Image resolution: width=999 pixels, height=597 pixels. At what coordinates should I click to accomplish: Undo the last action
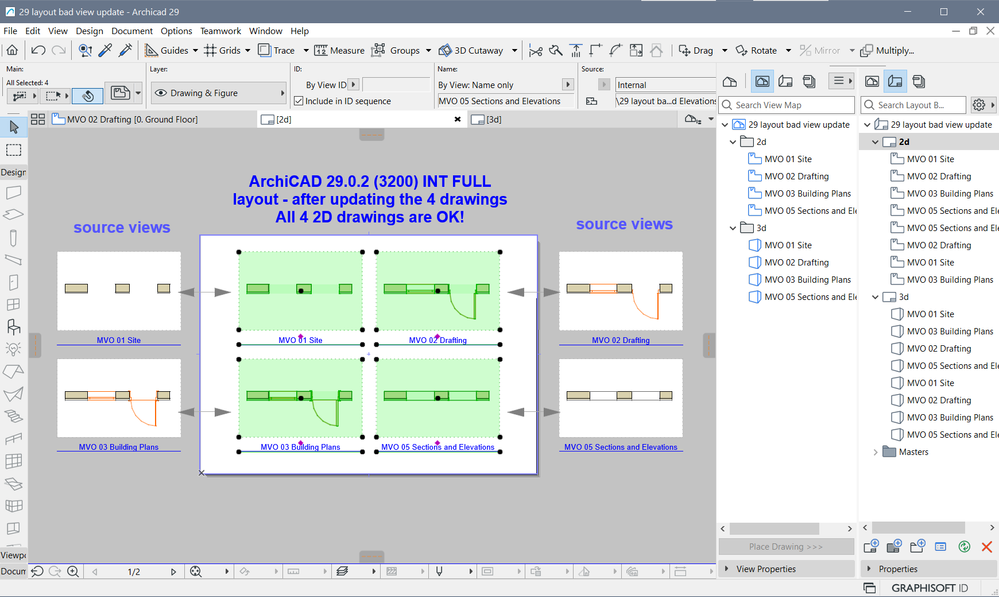(x=38, y=50)
